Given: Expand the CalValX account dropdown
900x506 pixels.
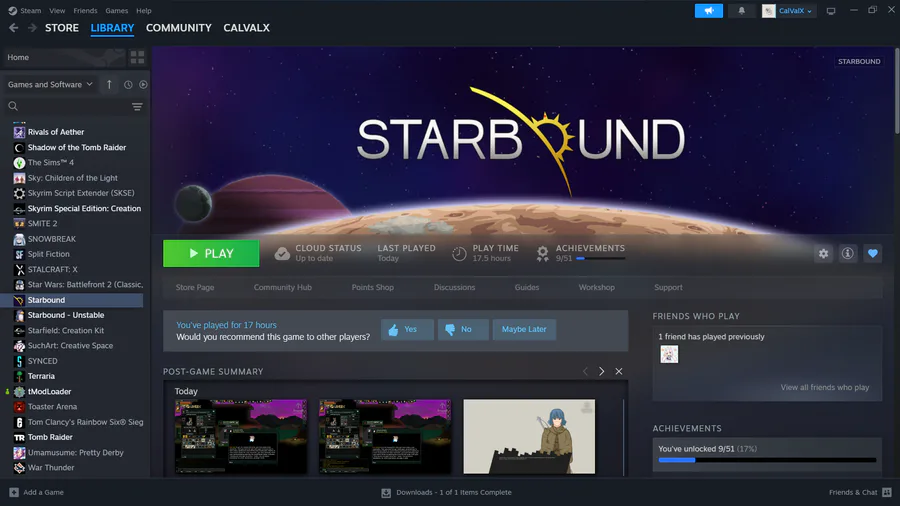Looking at the screenshot, I should pos(795,11).
